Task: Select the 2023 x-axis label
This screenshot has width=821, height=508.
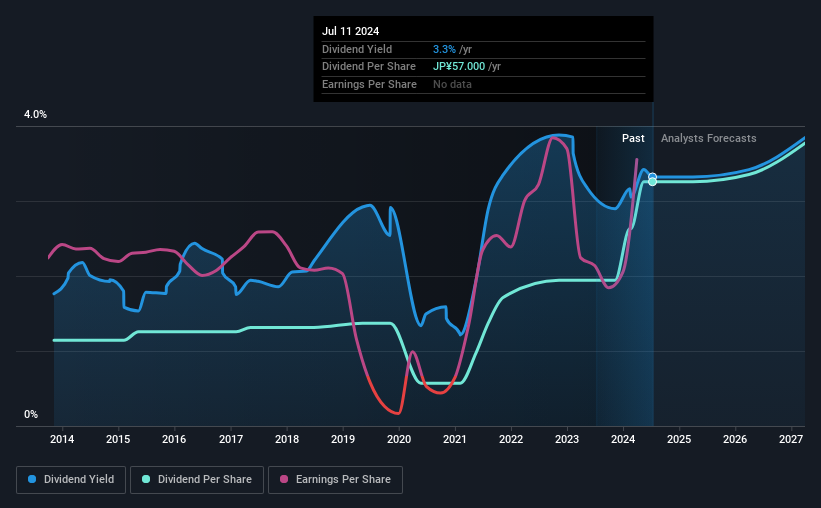Action: point(567,439)
